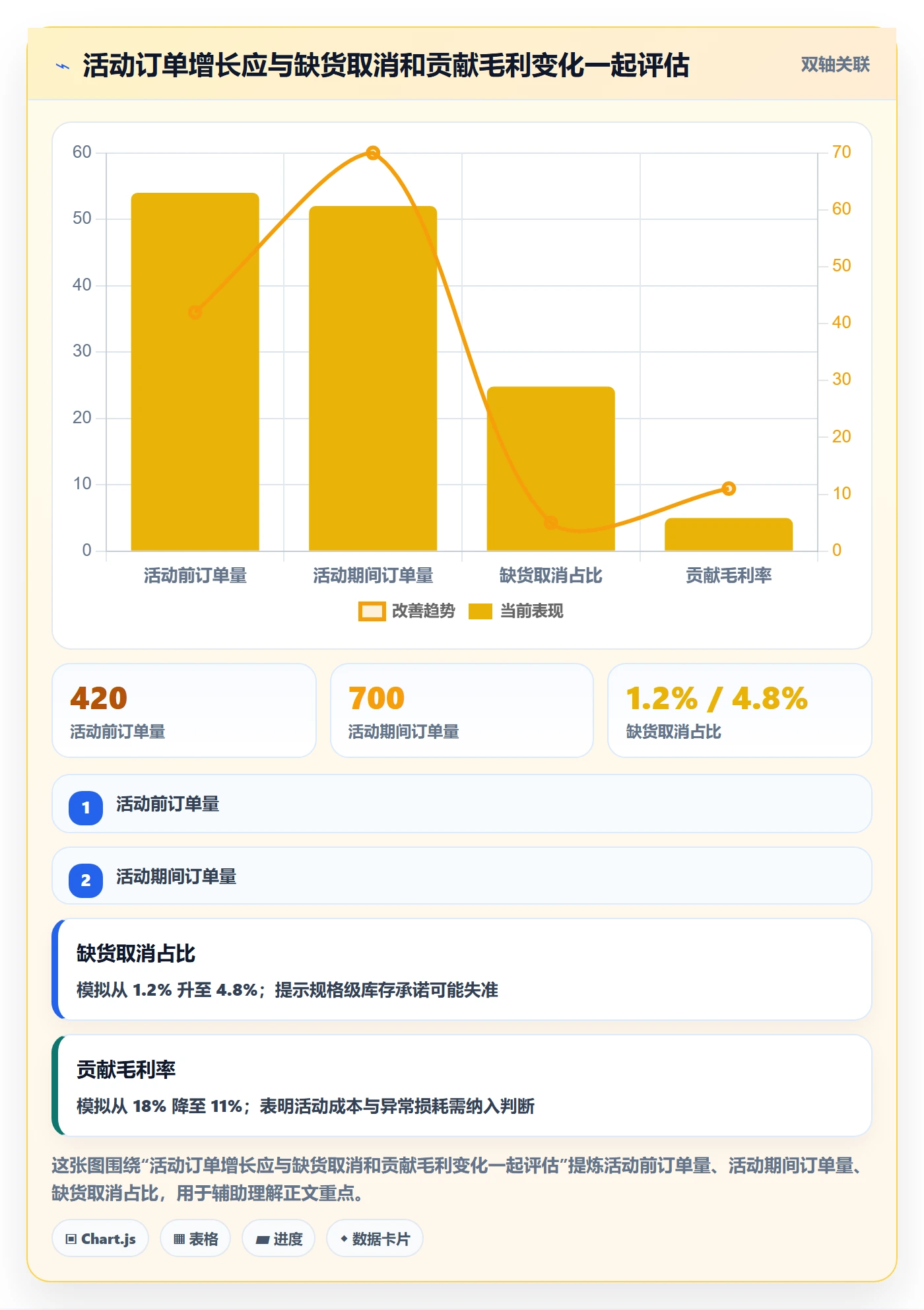Click the bar icon in the 进度 chip
The image size is (924, 1310).
pos(262,1240)
